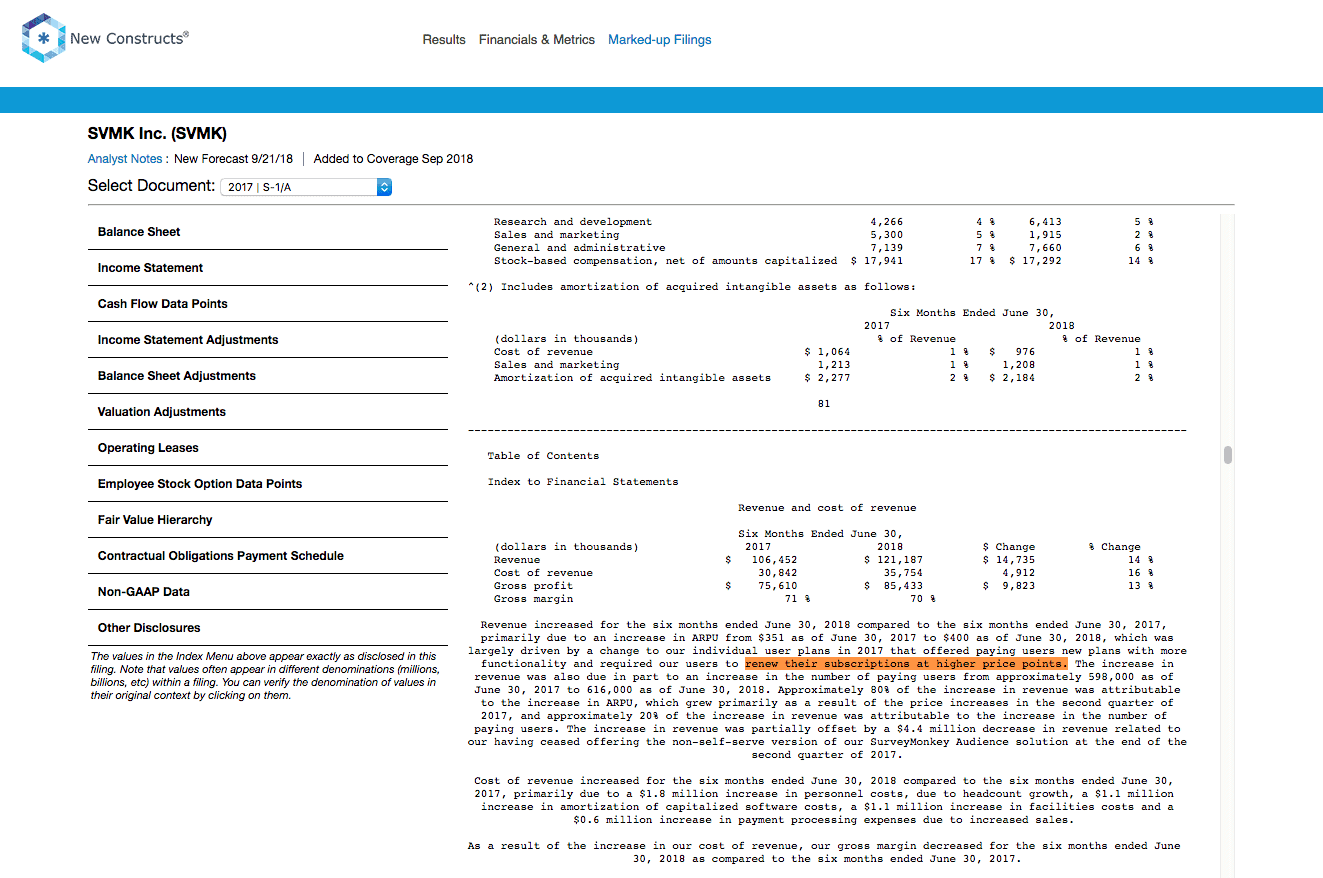
Task: Click 2018 cost of revenue value 35,754
Action: (903, 573)
